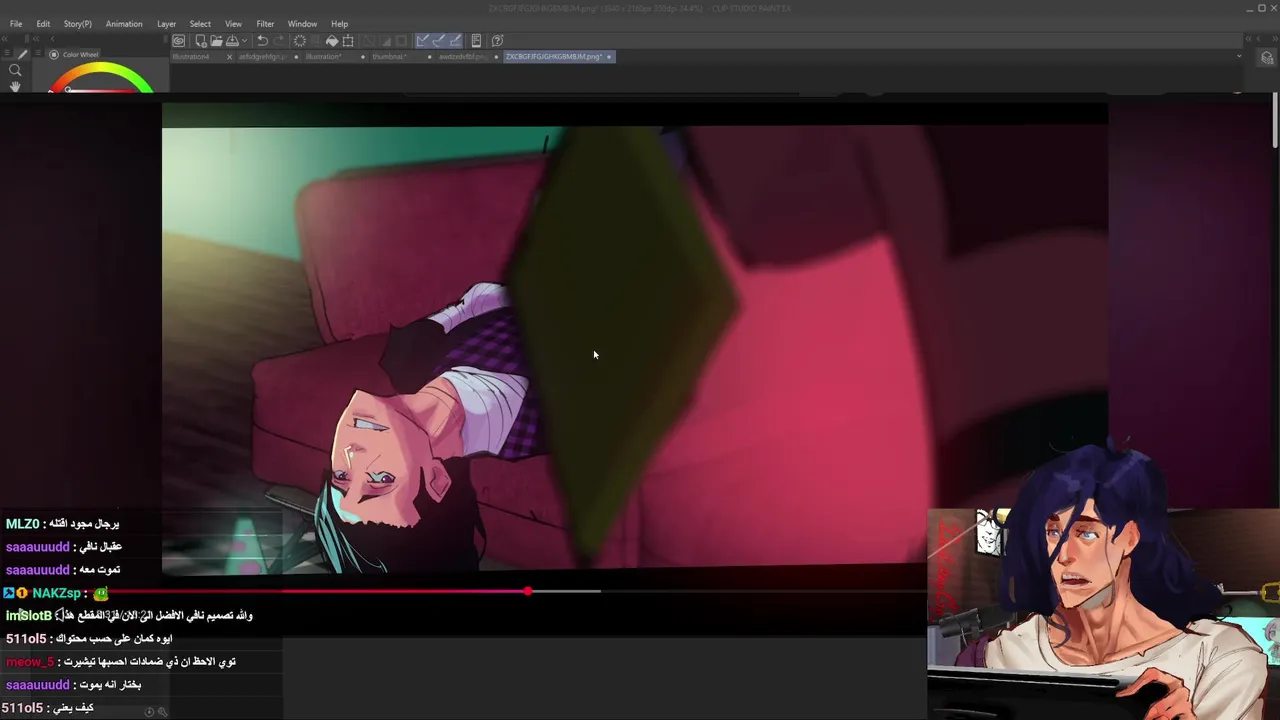Click the Clip Studio launcher icon
Screen dimensions: 1280x720
click(x=178, y=41)
